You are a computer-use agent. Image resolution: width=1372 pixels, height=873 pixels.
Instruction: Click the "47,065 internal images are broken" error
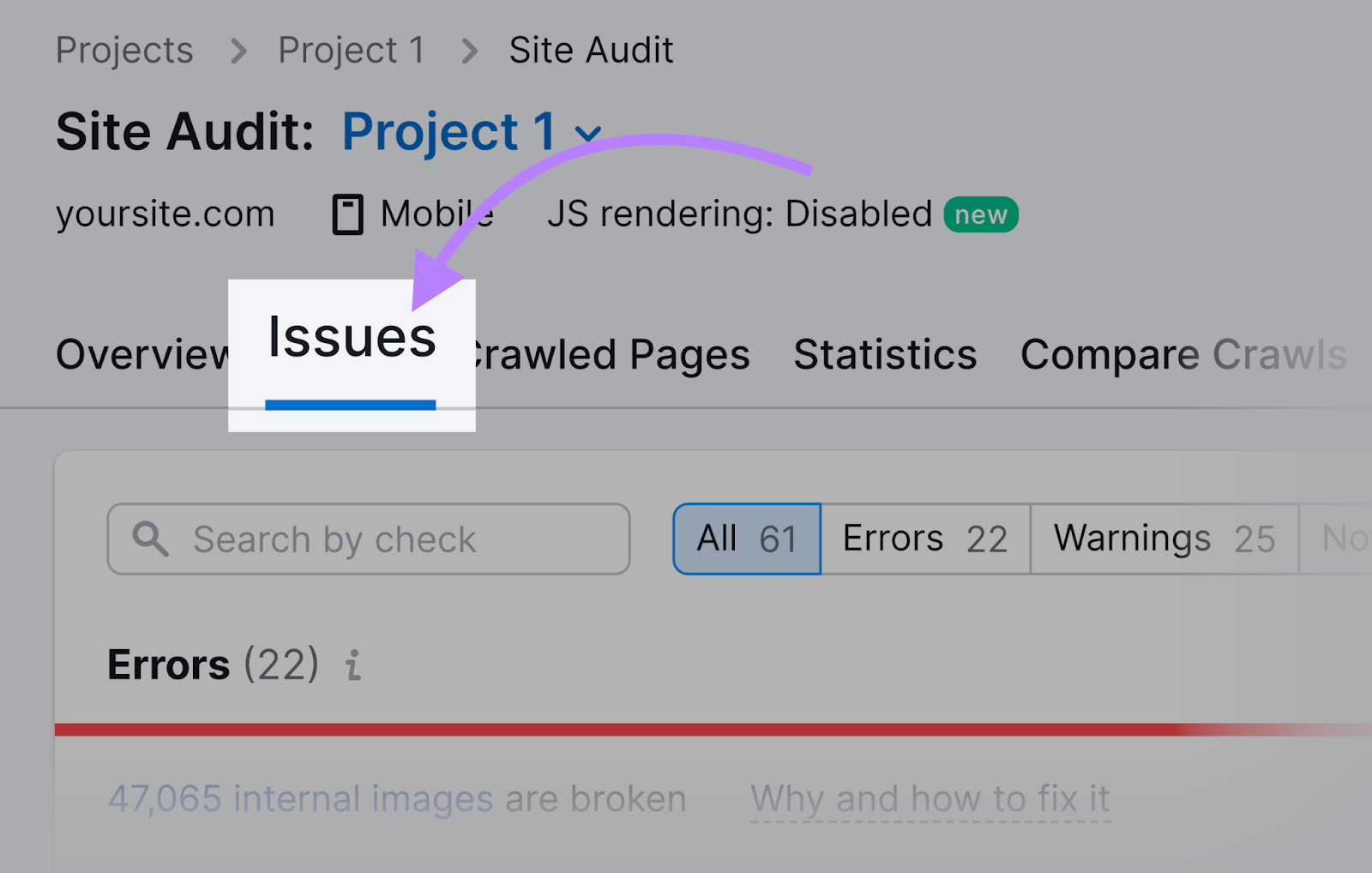click(396, 798)
